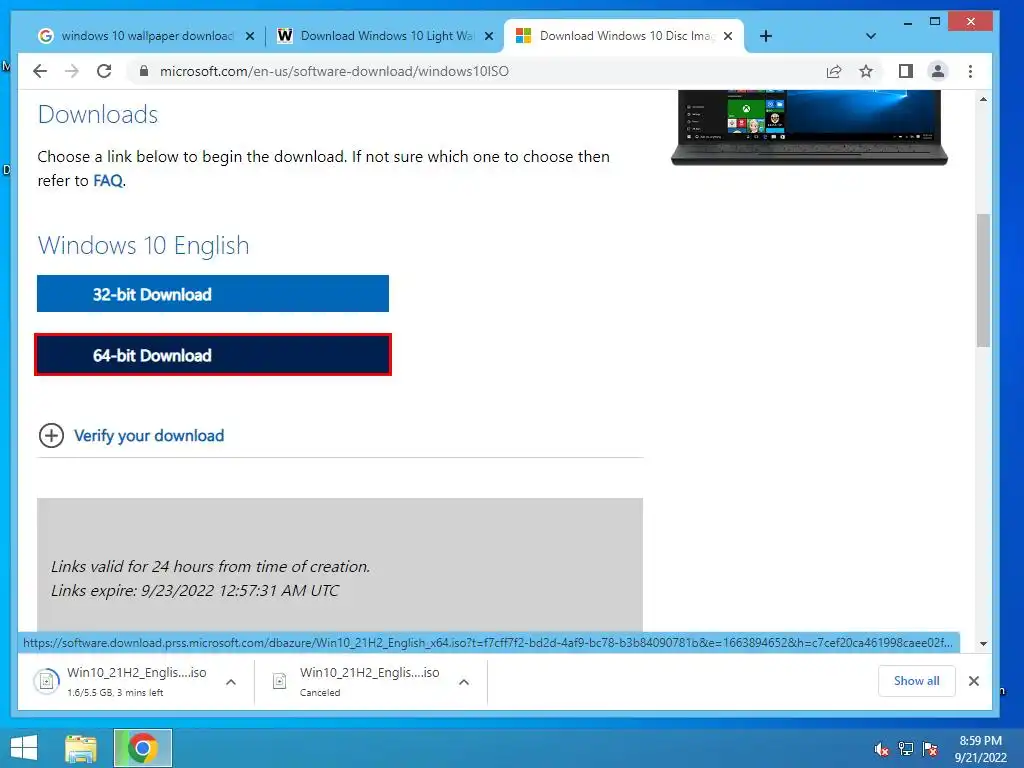This screenshot has width=1024, height=768.
Task: Close the Google wallpaper search tab
Action: 249,37
